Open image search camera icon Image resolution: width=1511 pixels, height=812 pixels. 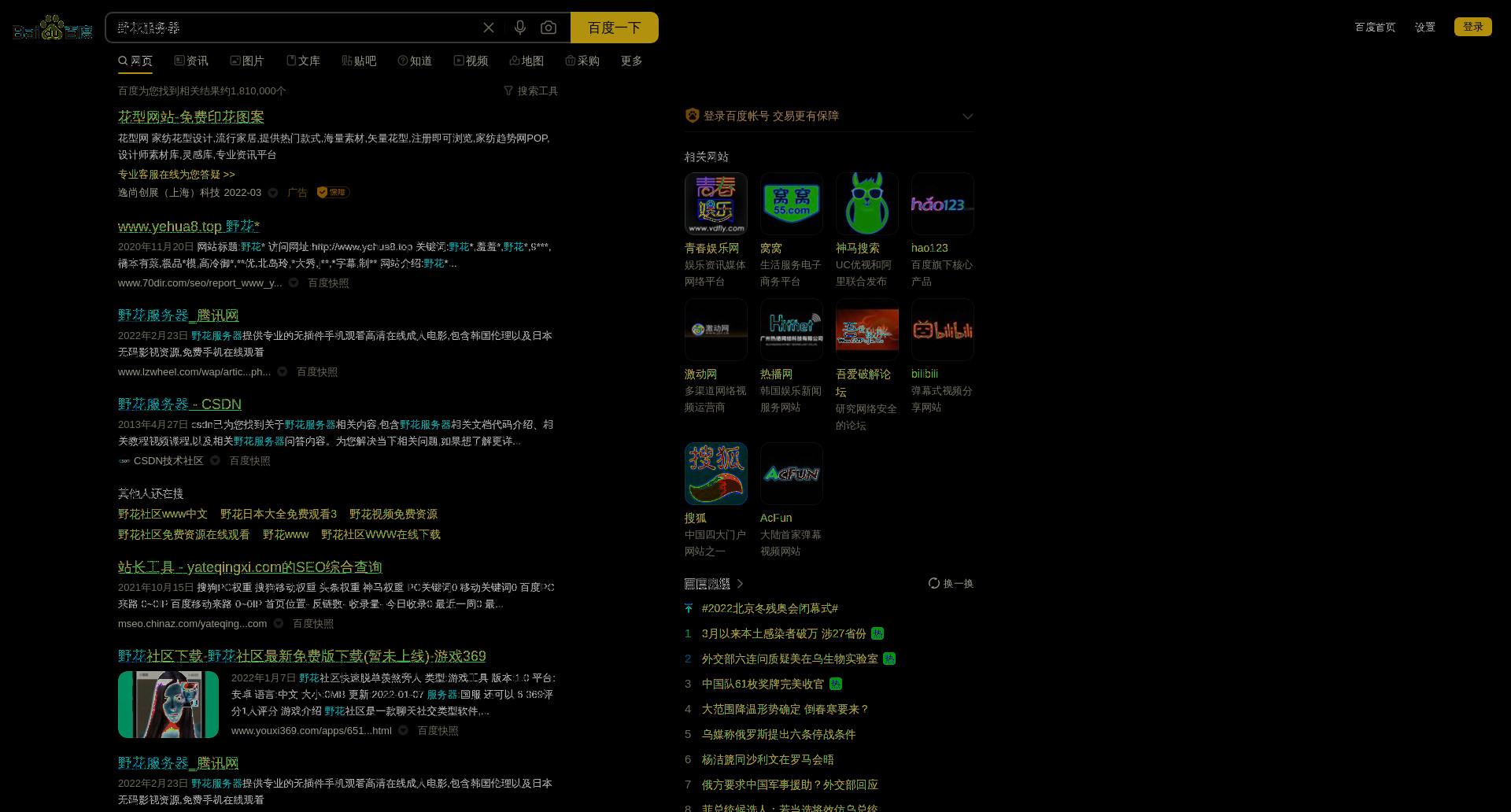(549, 28)
